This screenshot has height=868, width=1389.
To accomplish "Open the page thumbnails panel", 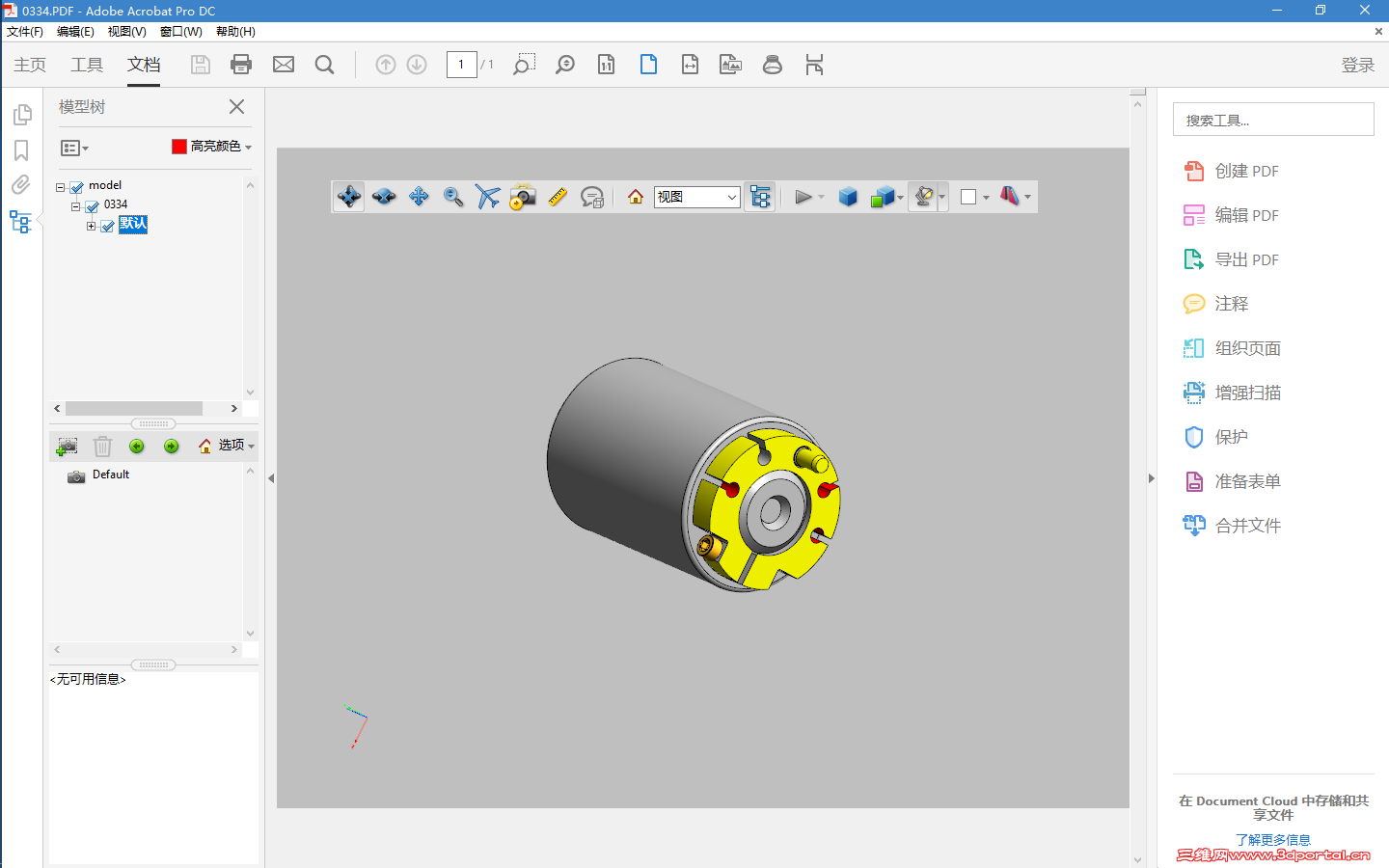I will click(22, 115).
